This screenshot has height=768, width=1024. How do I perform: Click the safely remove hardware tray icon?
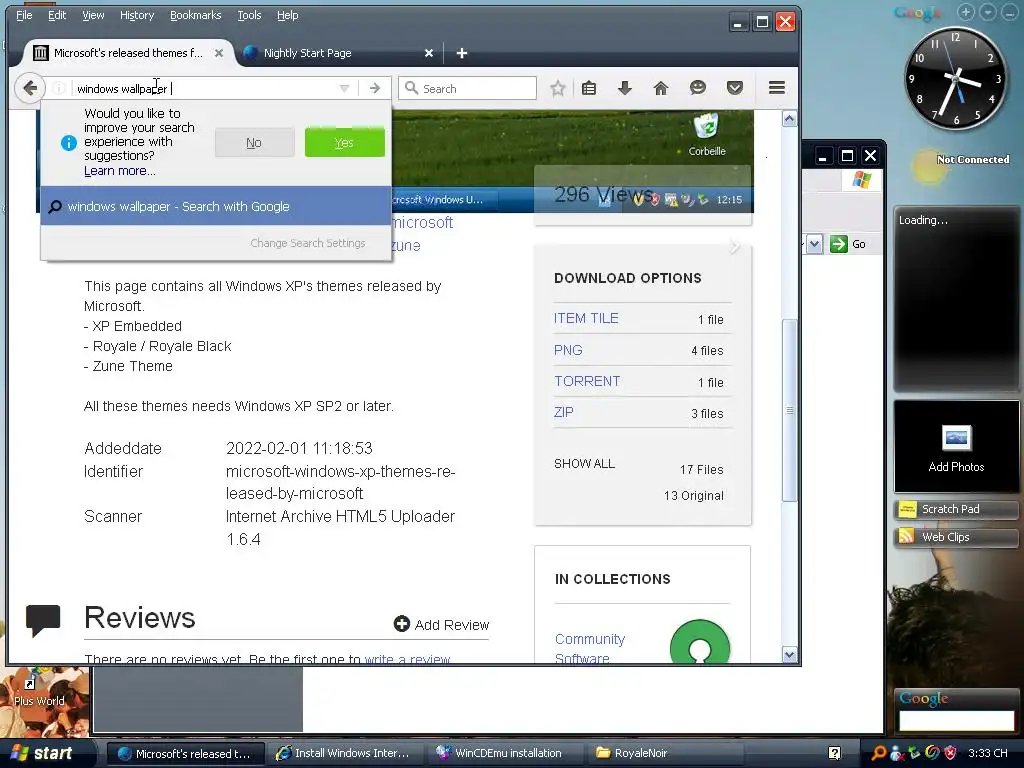click(x=914, y=753)
